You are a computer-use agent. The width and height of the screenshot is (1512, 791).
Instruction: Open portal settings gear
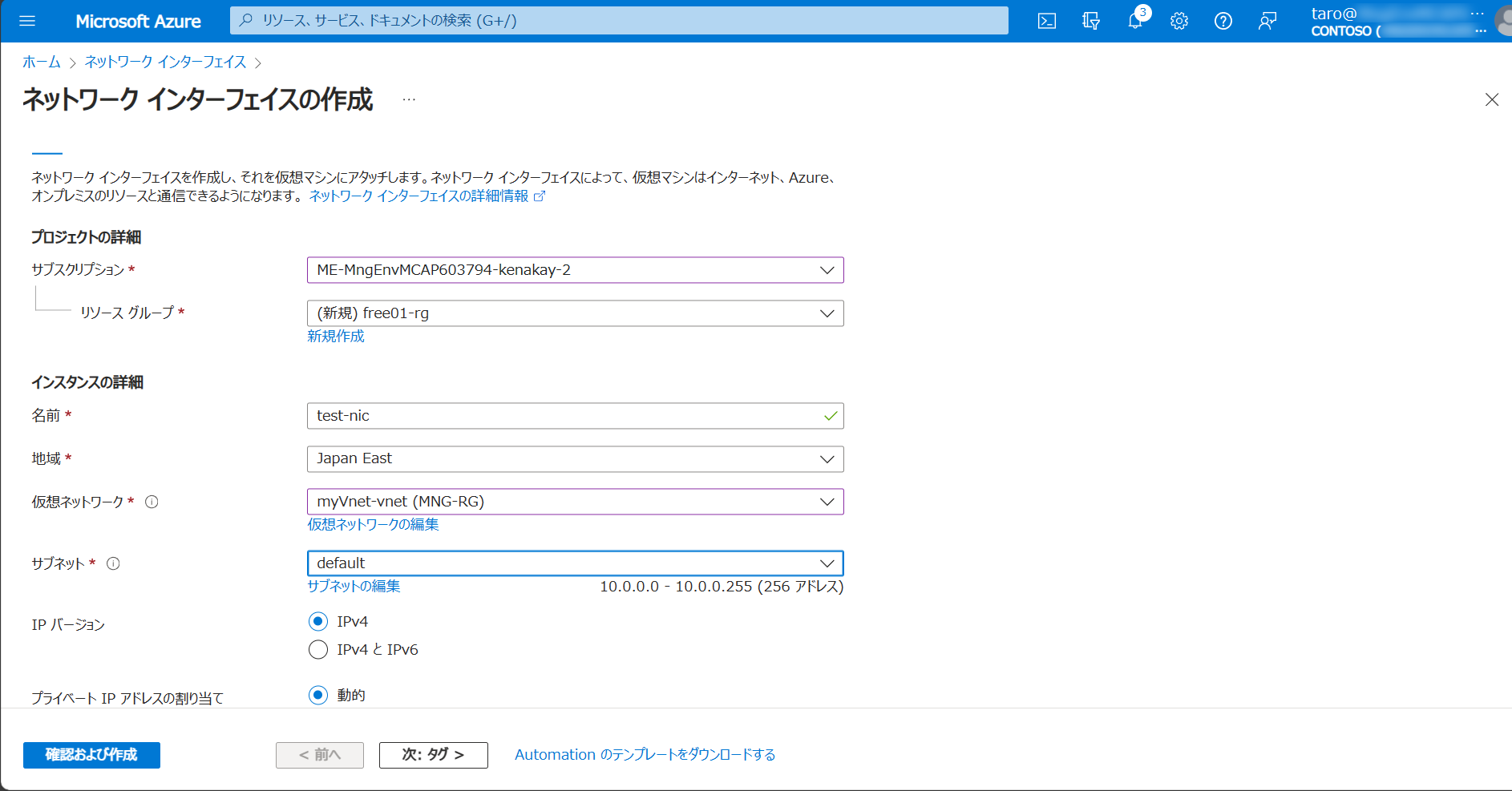click(1179, 21)
